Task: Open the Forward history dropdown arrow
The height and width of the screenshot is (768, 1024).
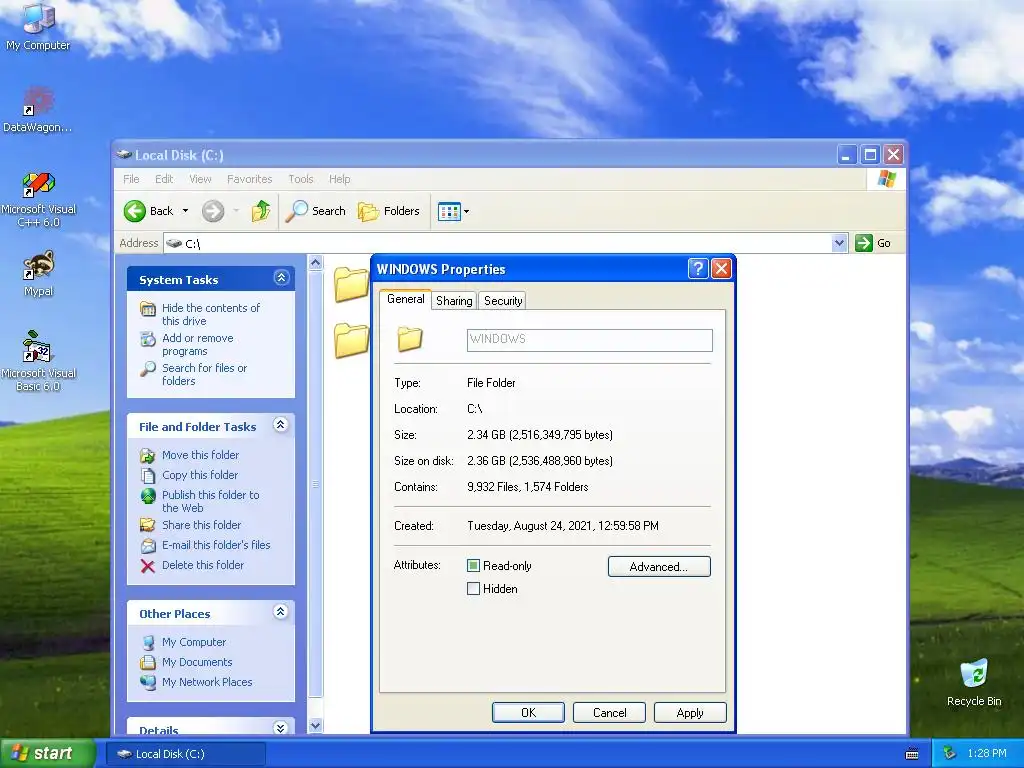Action: 236,211
